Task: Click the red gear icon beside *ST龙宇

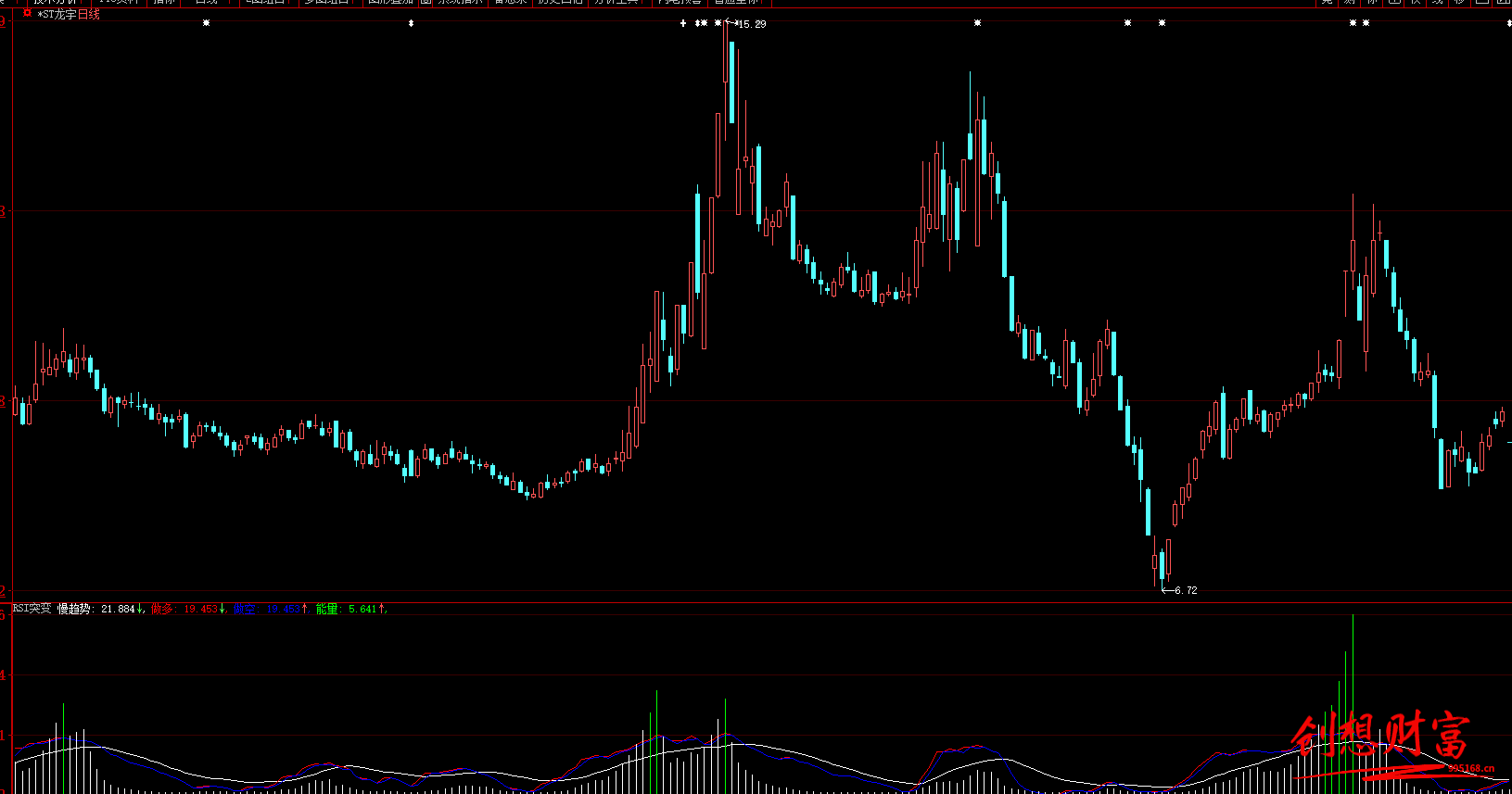Action: click(27, 14)
